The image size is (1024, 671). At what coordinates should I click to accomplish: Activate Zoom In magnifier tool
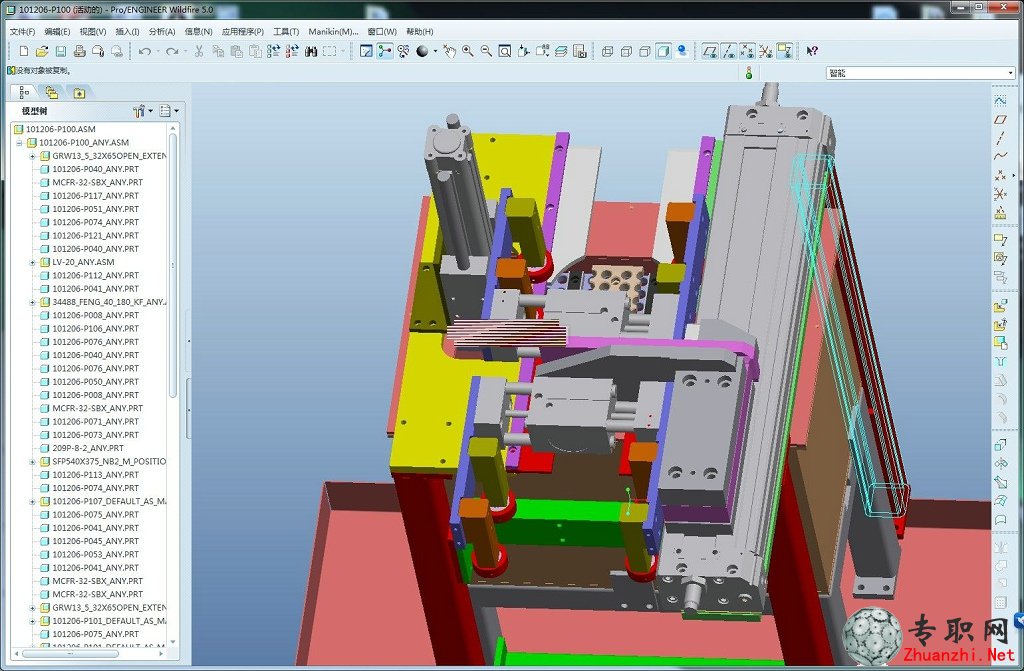coord(468,51)
